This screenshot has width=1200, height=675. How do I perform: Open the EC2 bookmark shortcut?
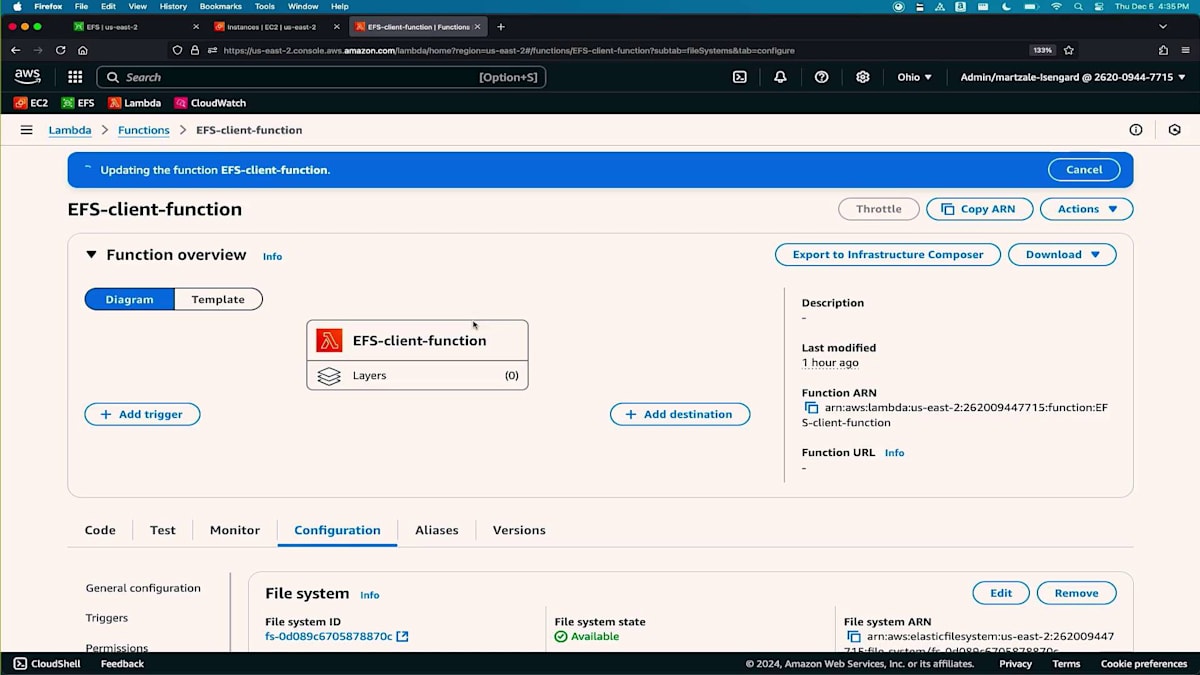tap(31, 103)
